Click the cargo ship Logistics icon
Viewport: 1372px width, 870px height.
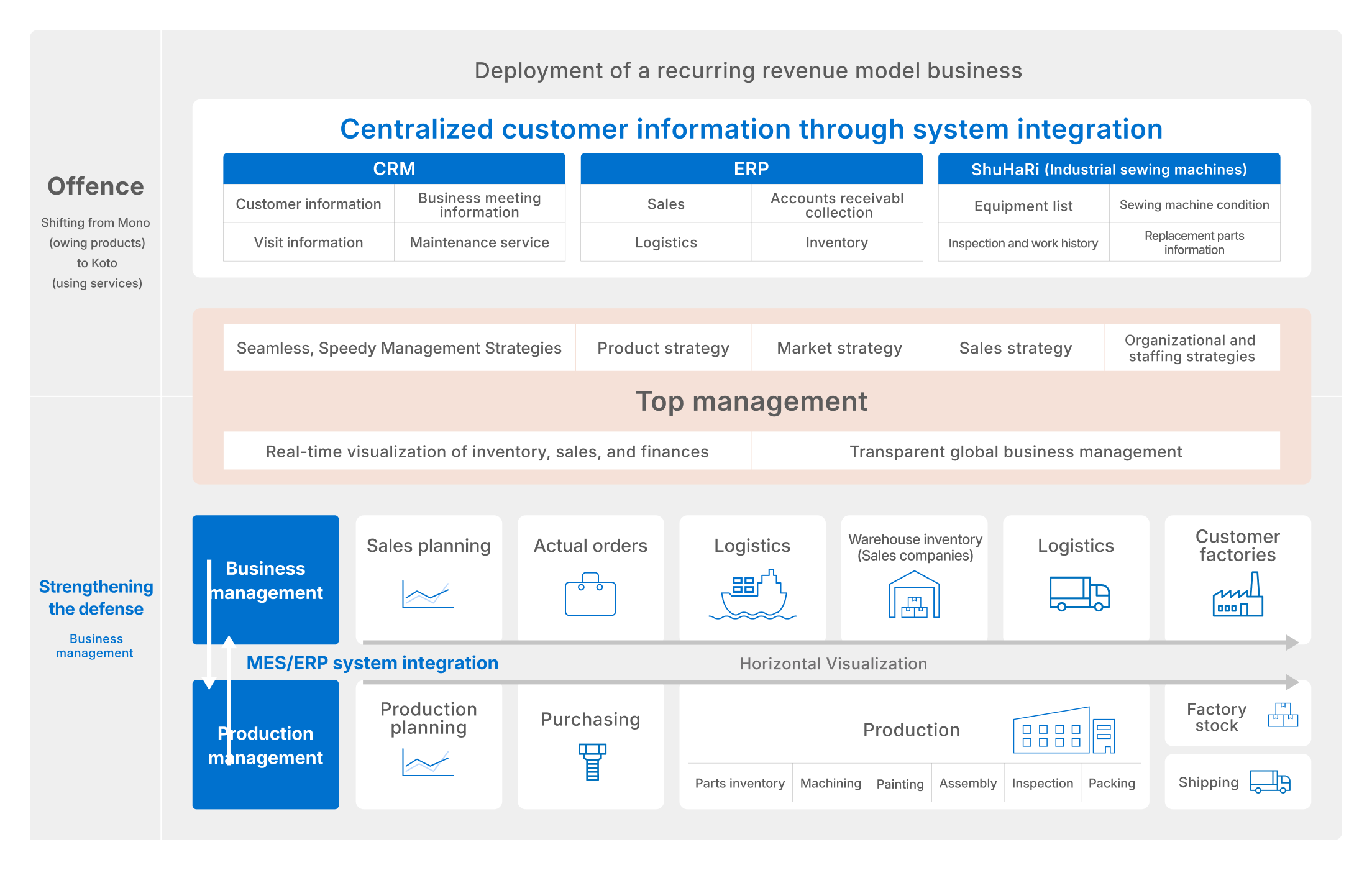tap(752, 595)
